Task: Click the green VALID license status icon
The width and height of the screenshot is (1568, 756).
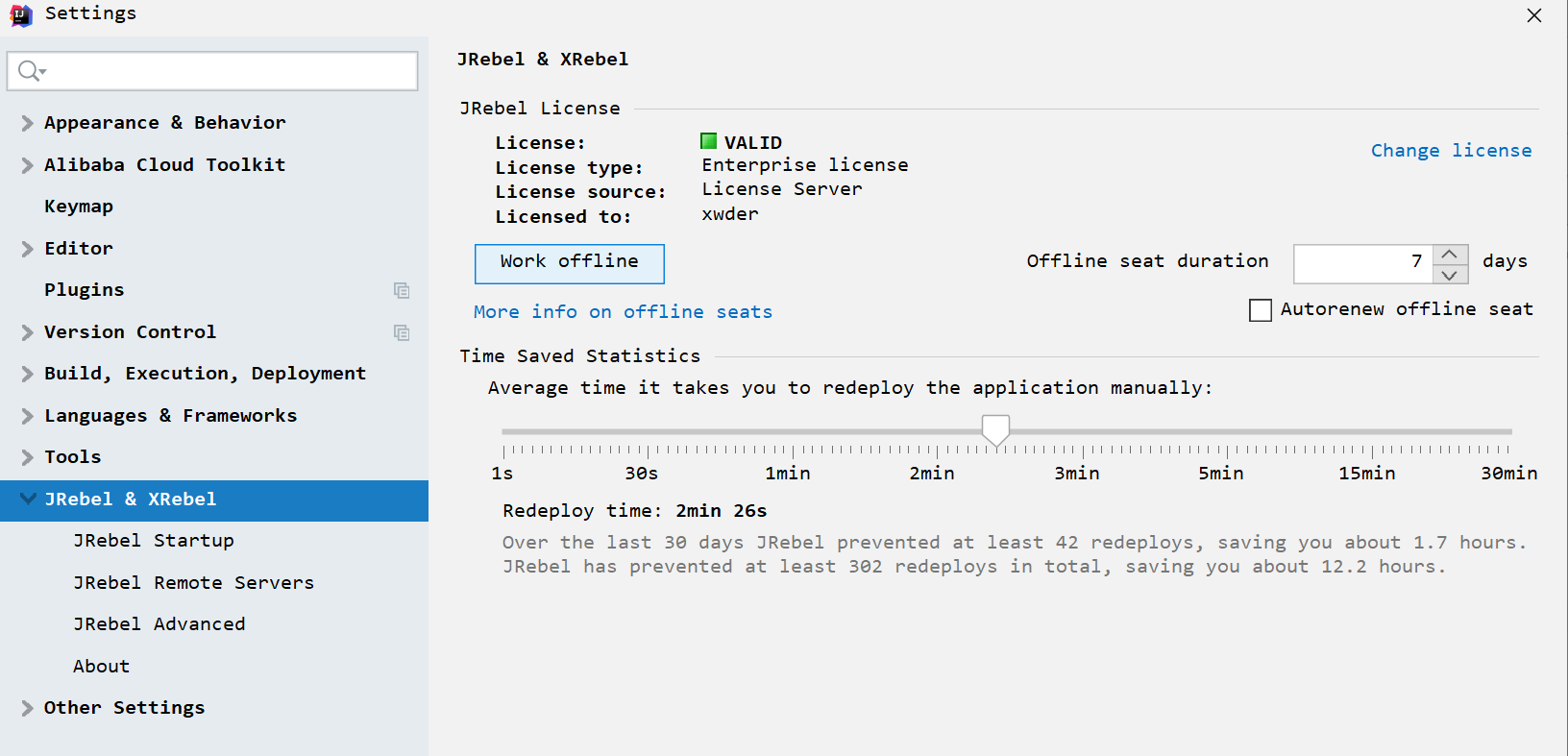Action: (709, 141)
